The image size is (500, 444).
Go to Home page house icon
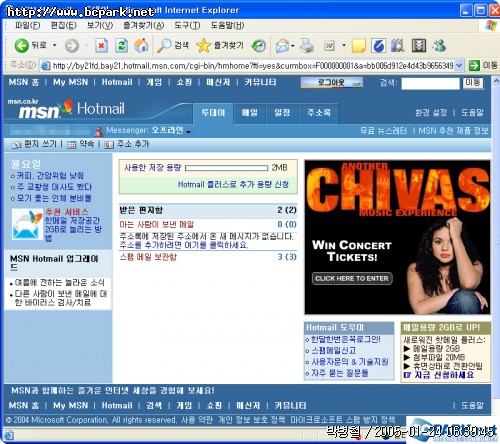point(141,46)
